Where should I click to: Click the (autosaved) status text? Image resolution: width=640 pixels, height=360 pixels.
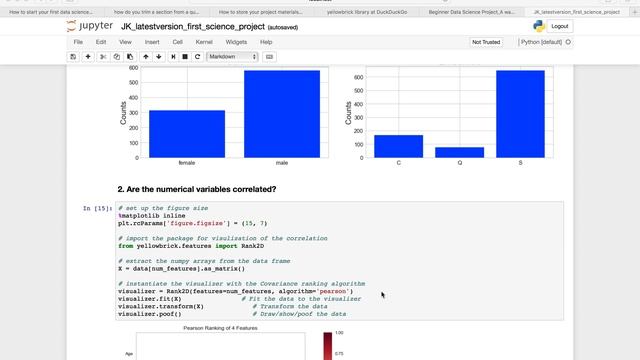click(x=283, y=27)
